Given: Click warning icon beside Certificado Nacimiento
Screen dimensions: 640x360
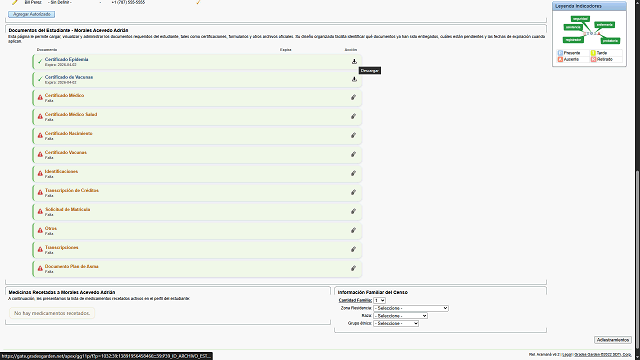Looking at the screenshot, I should pyautogui.click(x=40, y=136).
